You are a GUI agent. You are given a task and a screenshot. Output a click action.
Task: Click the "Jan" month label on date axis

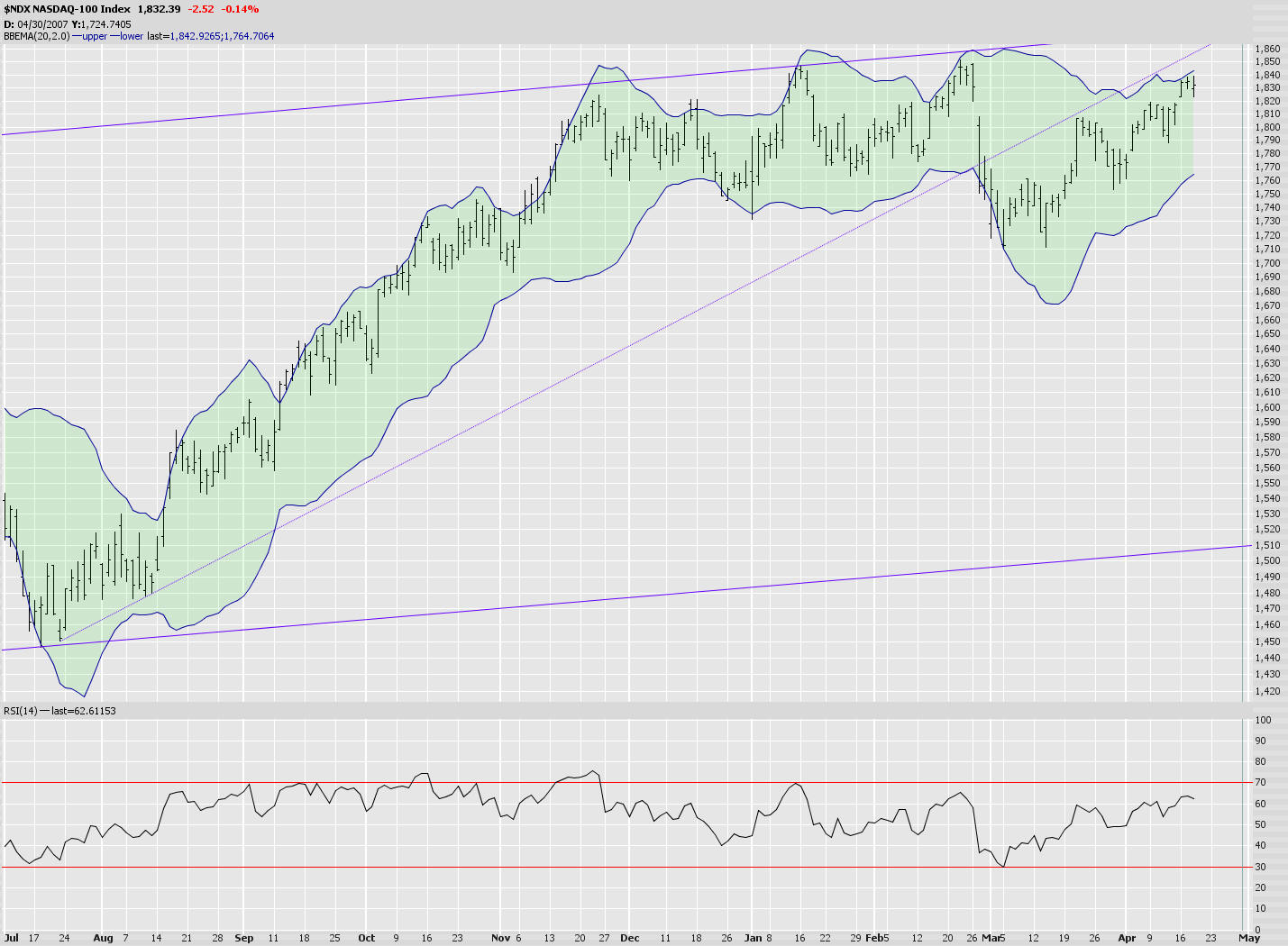pos(754,938)
